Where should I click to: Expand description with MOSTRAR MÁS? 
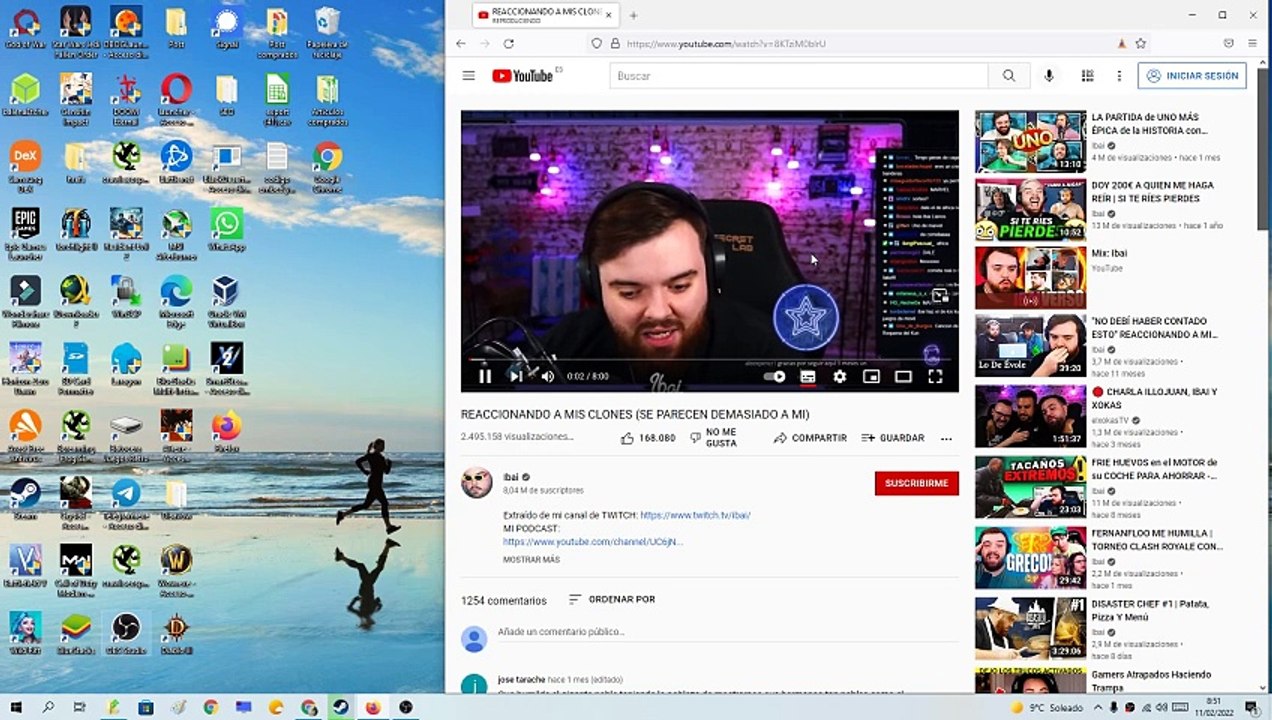[531, 560]
